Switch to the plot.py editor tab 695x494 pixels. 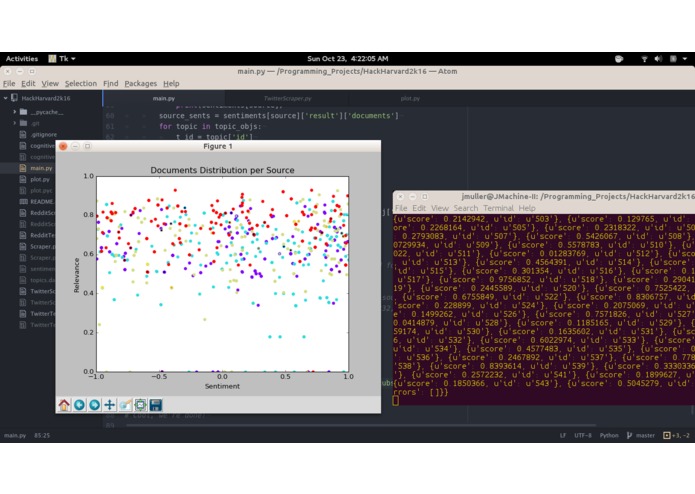point(410,98)
